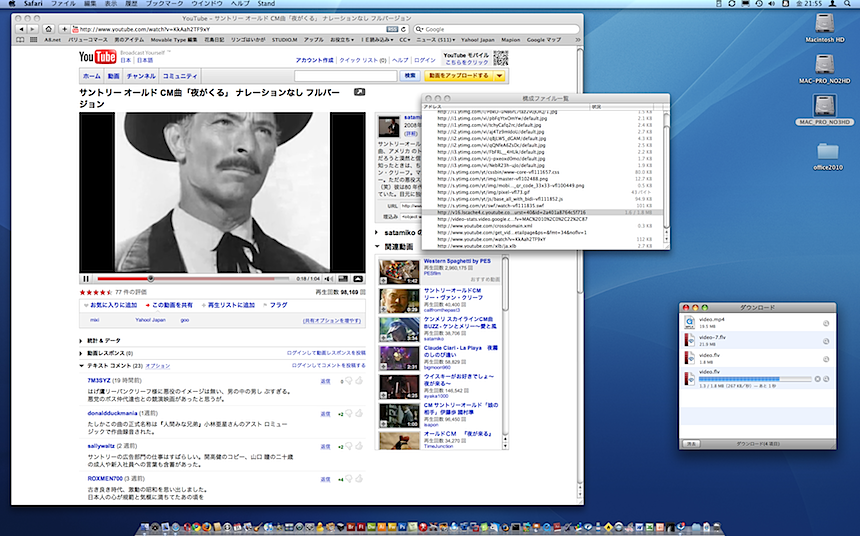Select MAC_PRO_NO3HD drive on desktop
860x536 pixels.
click(x=824, y=105)
